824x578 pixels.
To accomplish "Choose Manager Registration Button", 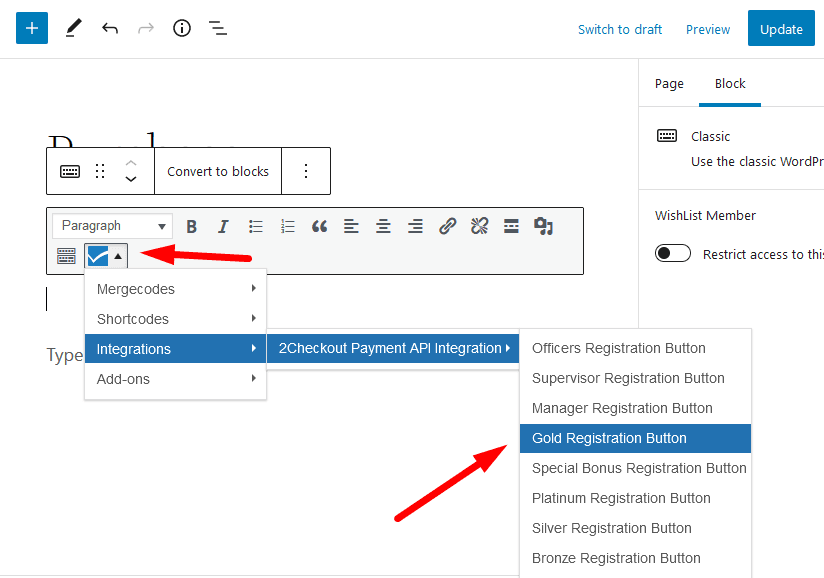I will tap(635, 408).
